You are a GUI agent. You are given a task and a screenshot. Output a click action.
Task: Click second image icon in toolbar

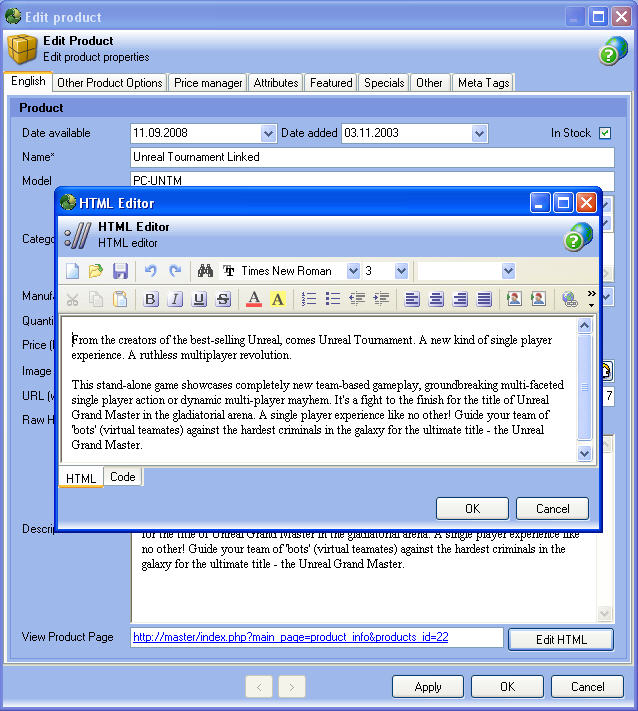(x=538, y=299)
